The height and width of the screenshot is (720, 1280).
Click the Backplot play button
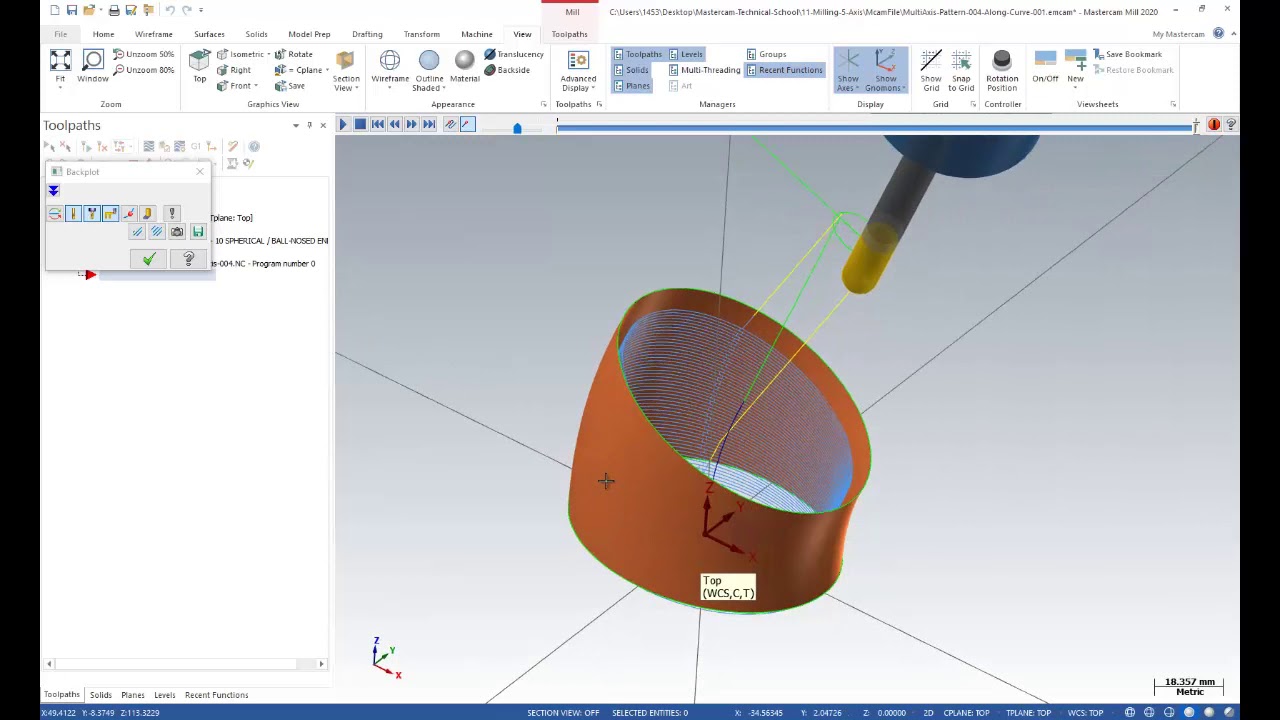(x=343, y=124)
